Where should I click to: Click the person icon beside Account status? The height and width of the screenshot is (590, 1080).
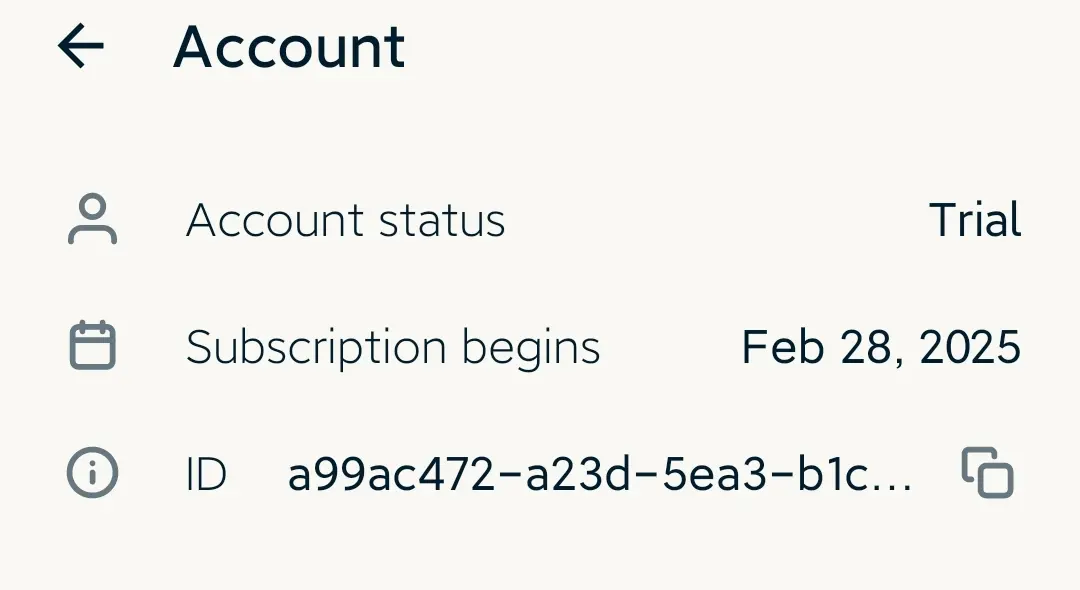[92, 220]
